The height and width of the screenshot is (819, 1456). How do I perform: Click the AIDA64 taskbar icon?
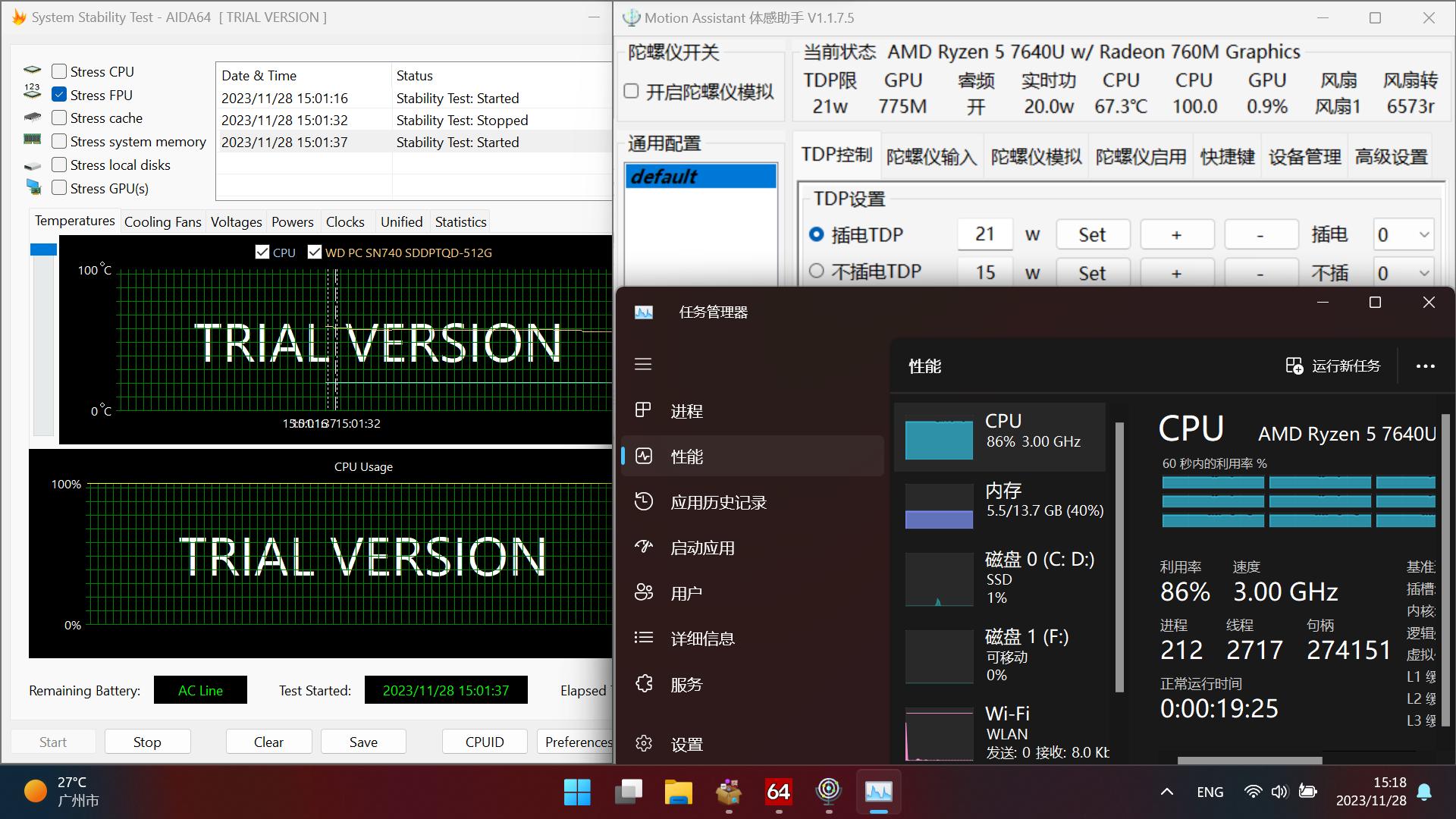[779, 792]
